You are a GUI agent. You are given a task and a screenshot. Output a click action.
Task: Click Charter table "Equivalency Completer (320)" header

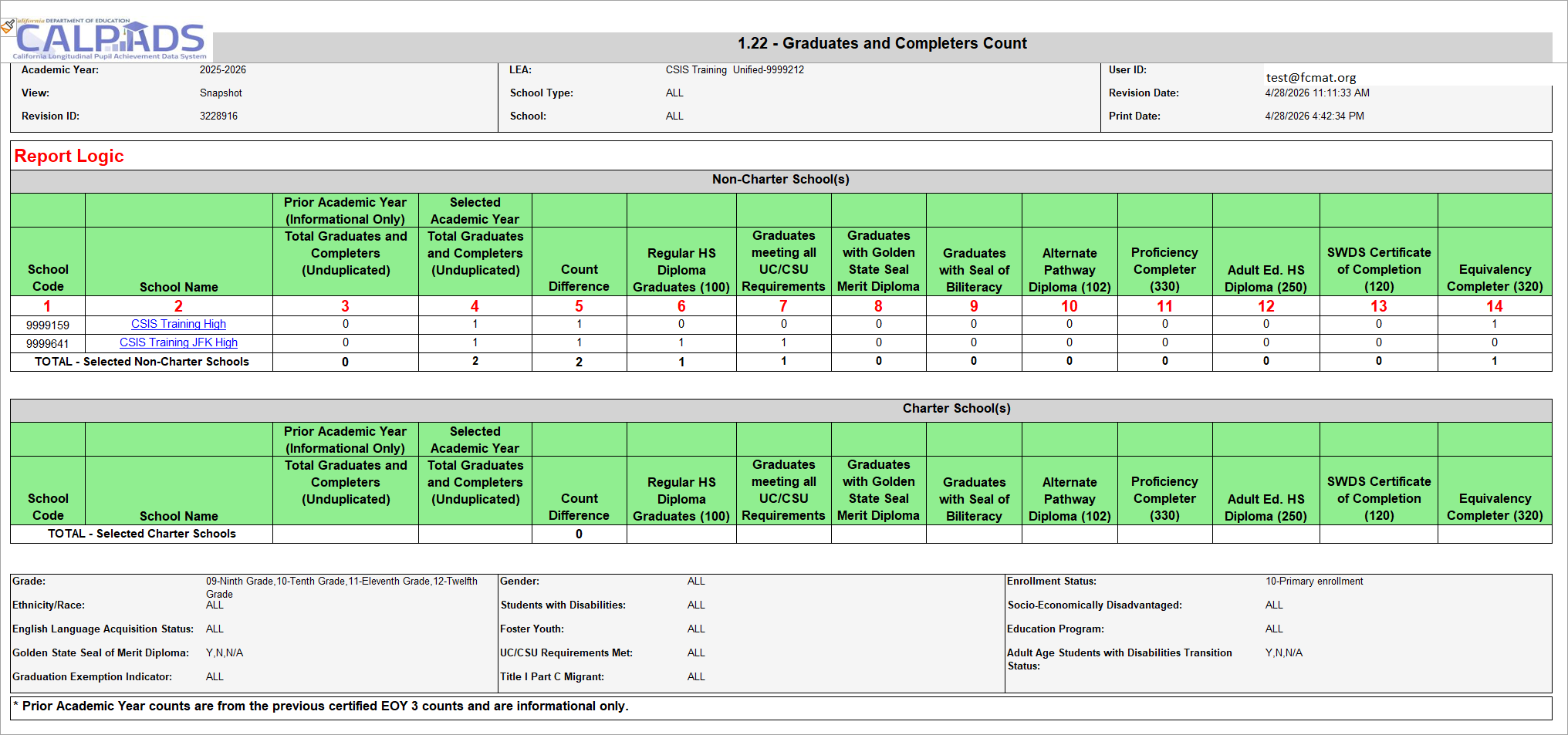point(1495,507)
